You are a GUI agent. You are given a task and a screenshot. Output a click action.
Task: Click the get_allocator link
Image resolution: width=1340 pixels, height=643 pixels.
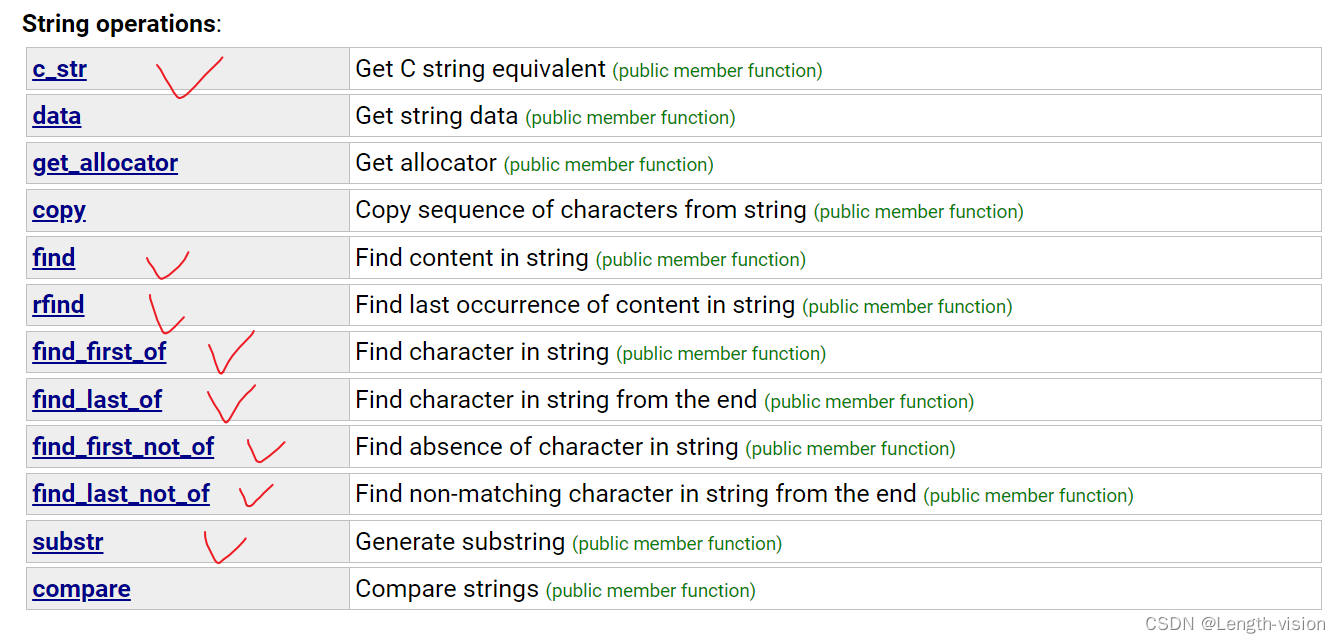[105, 163]
